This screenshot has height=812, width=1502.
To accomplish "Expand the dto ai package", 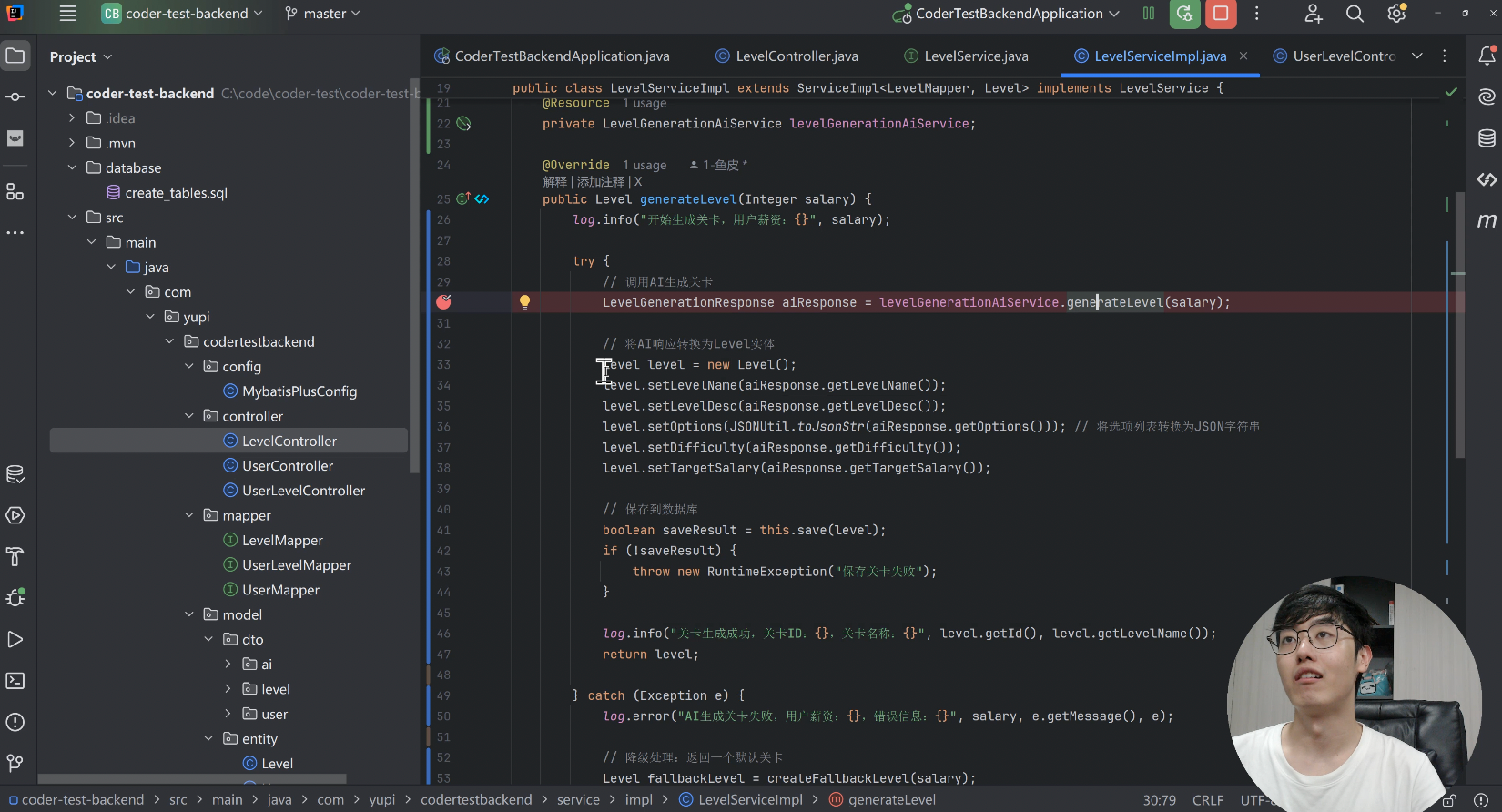I will pyautogui.click(x=228, y=665).
